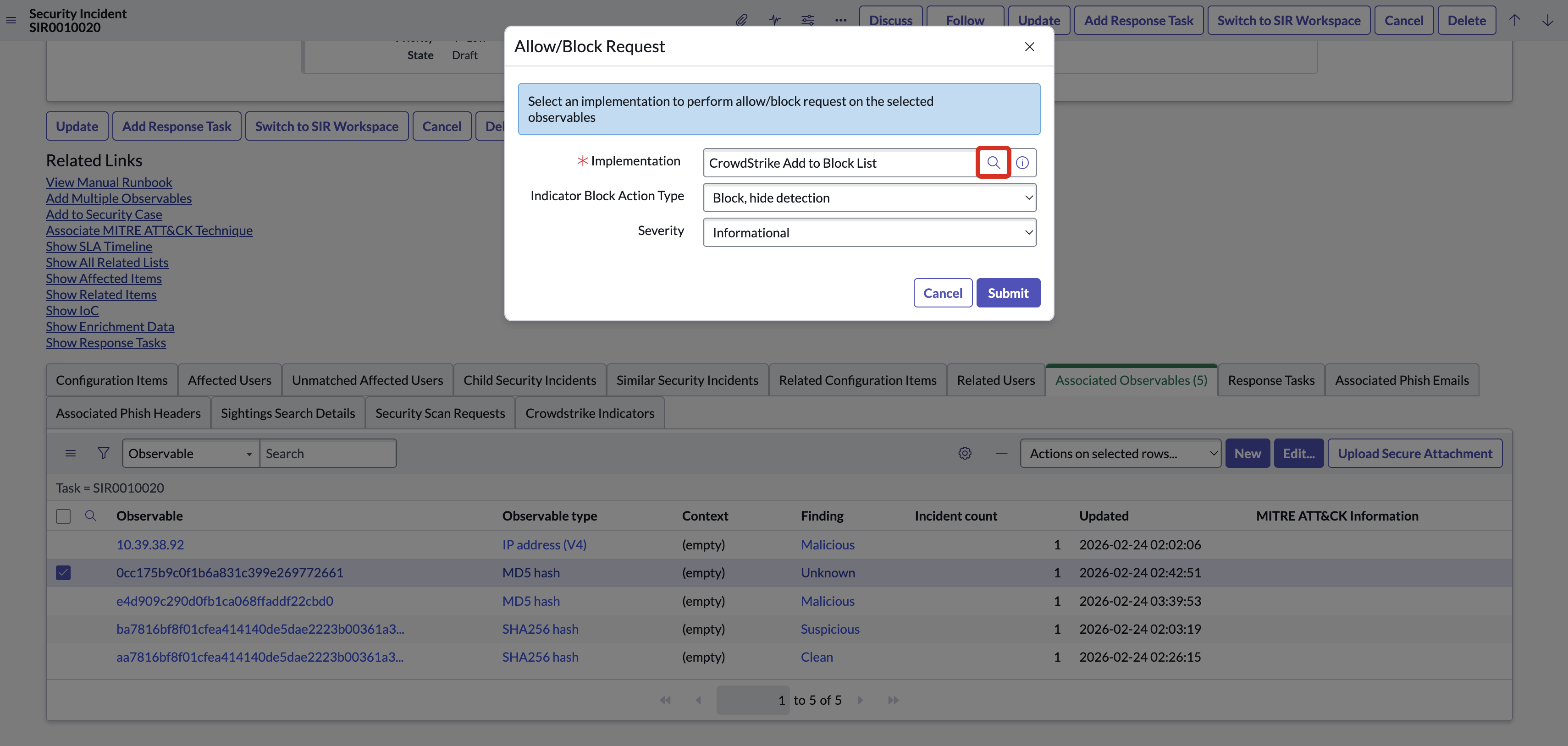This screenshot has width=1568, height=746.
Task: Open Response Tasks tab
Action: [x=1271, y=380]
